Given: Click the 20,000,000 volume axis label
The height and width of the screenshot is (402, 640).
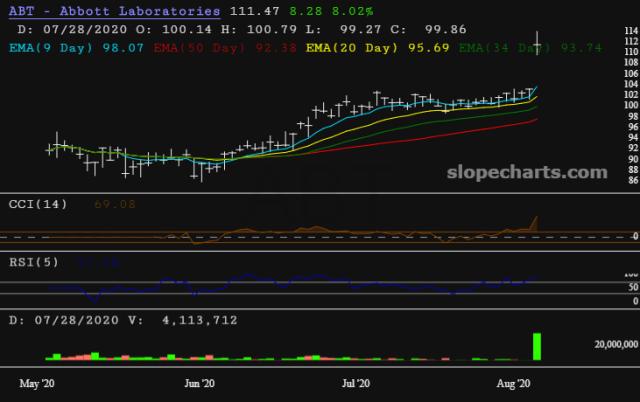Looking at the screenshot, I should pos(616,344).
